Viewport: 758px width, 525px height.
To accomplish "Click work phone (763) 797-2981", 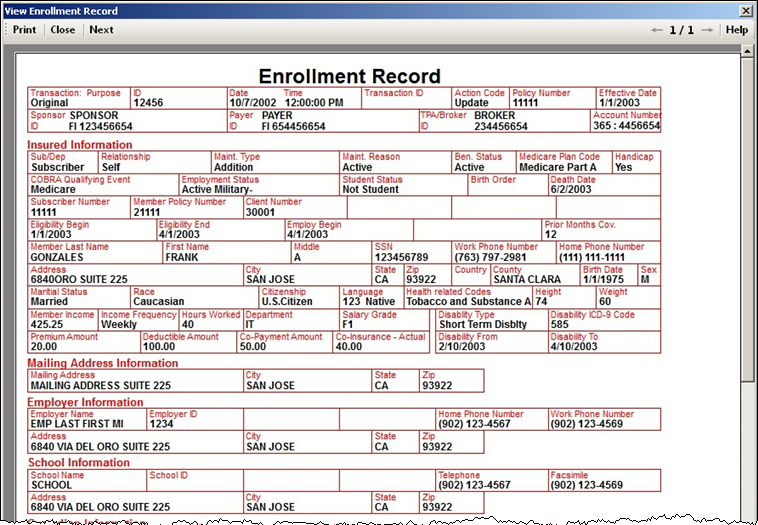I will [x=490, y=257].
